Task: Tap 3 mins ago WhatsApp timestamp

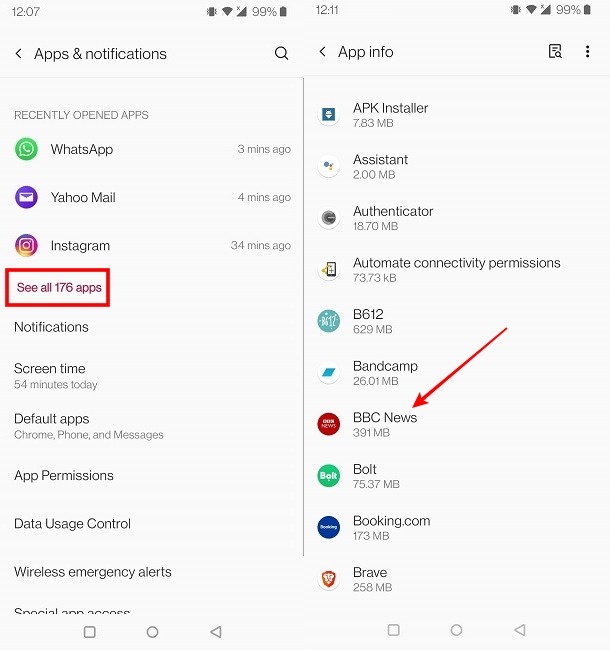Action: pyautogui.click(x=264, y=149)
